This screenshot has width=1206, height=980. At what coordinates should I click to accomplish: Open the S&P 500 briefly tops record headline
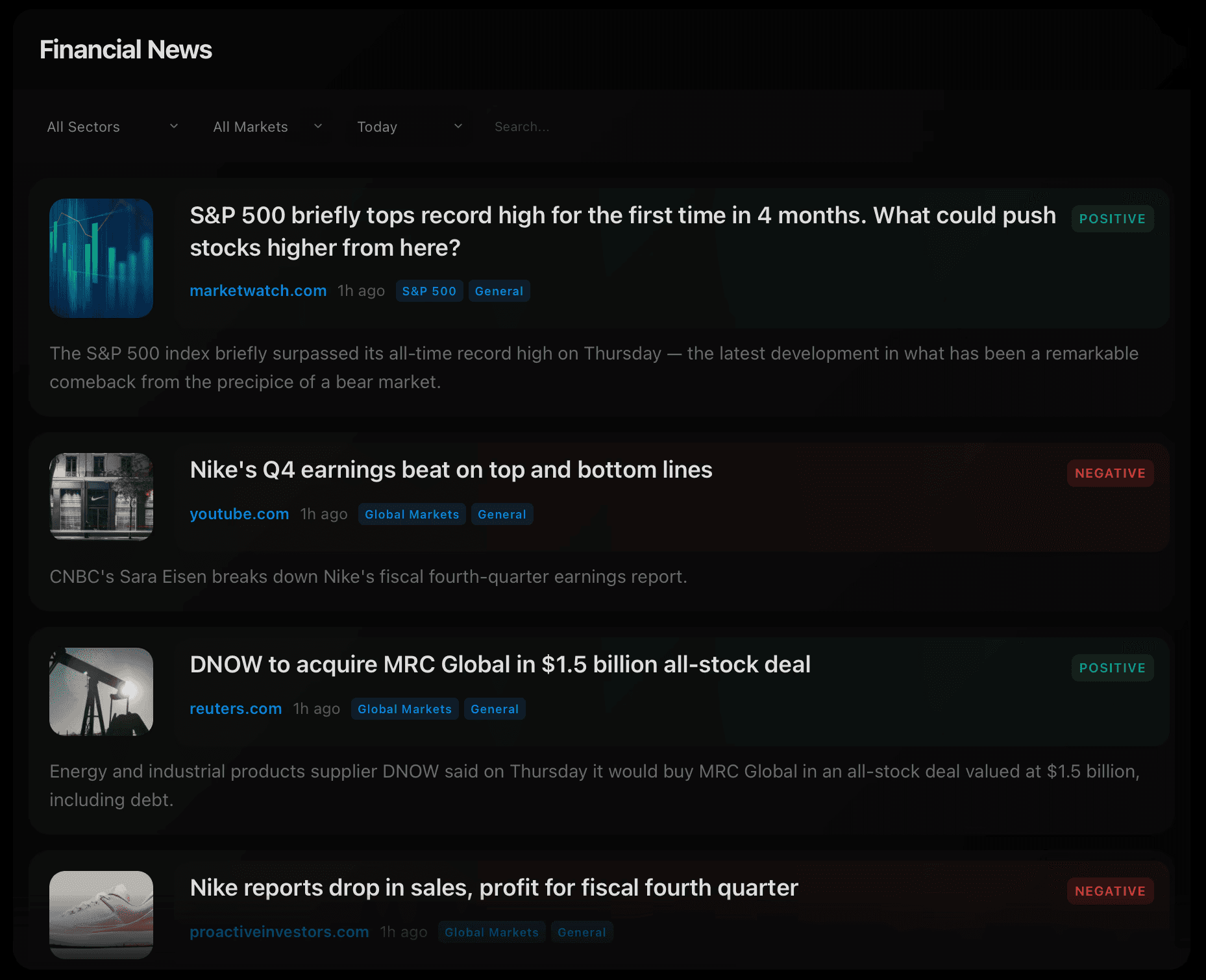coord(622,232)
